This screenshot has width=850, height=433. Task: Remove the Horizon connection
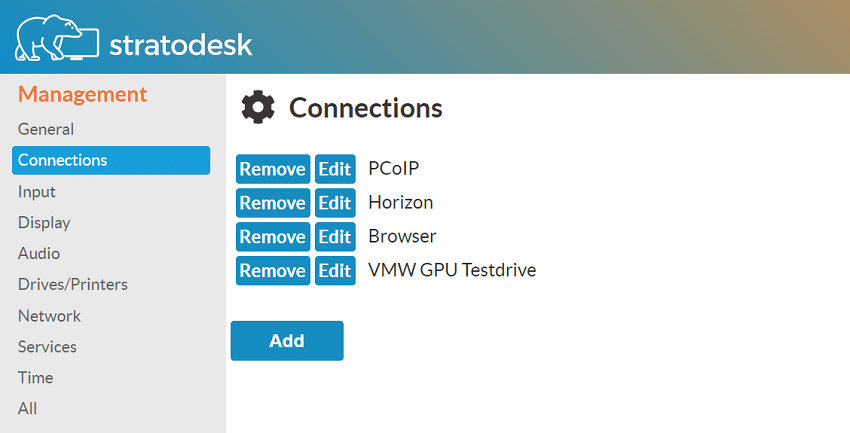[x=273, y=203]
